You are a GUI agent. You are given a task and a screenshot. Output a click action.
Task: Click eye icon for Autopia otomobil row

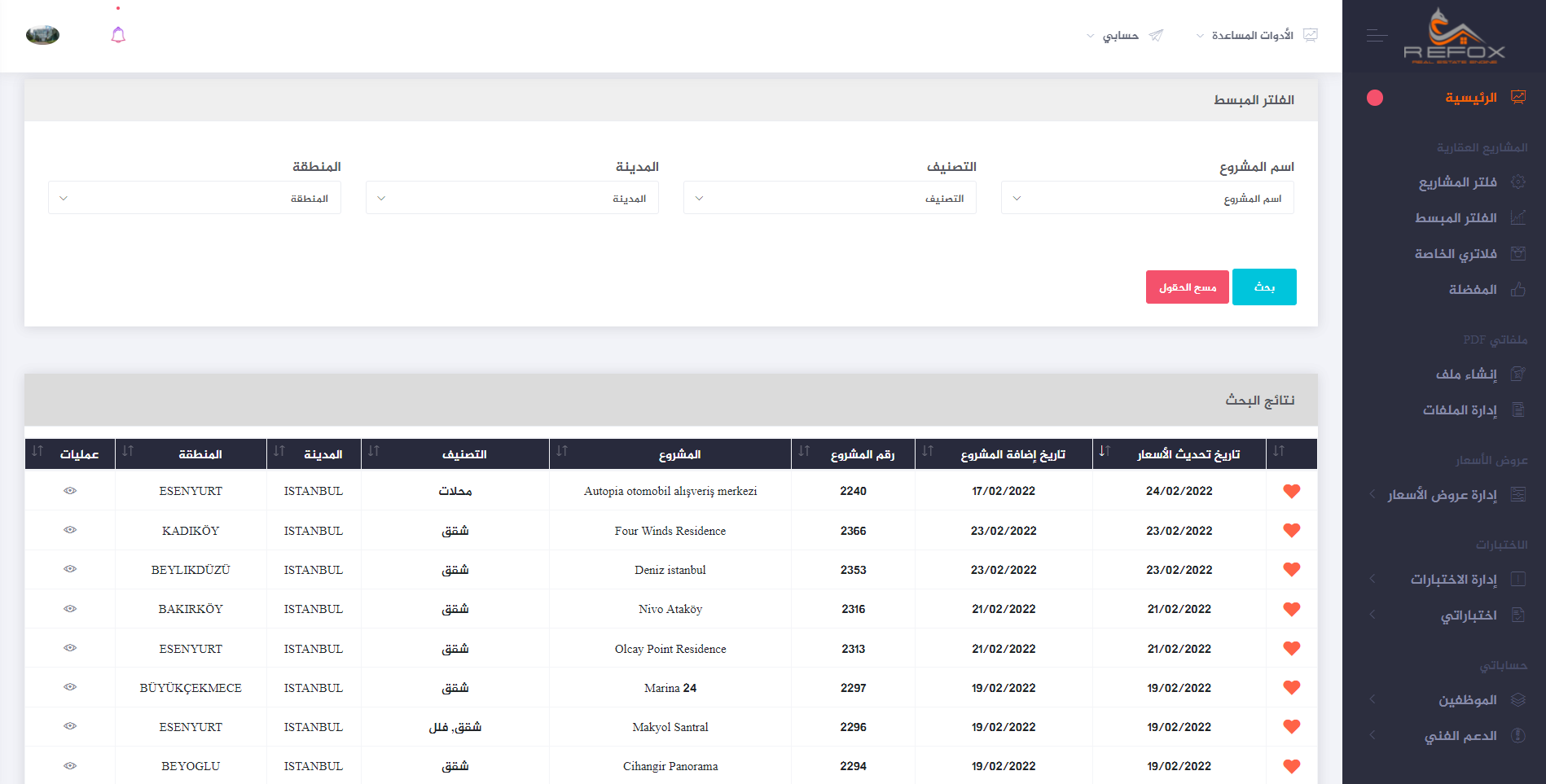pyautogui.click(x=70, y=491)
